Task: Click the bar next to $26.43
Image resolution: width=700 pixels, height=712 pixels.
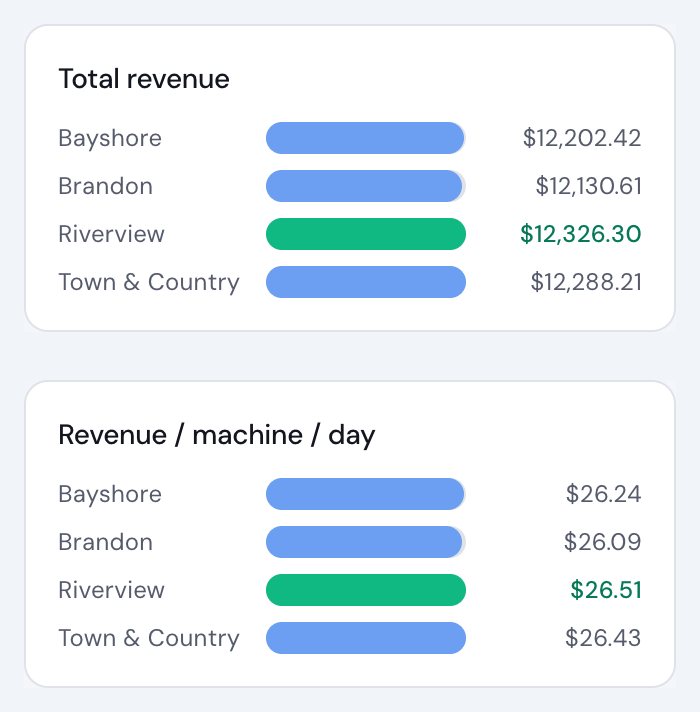Action: [366, 638]
